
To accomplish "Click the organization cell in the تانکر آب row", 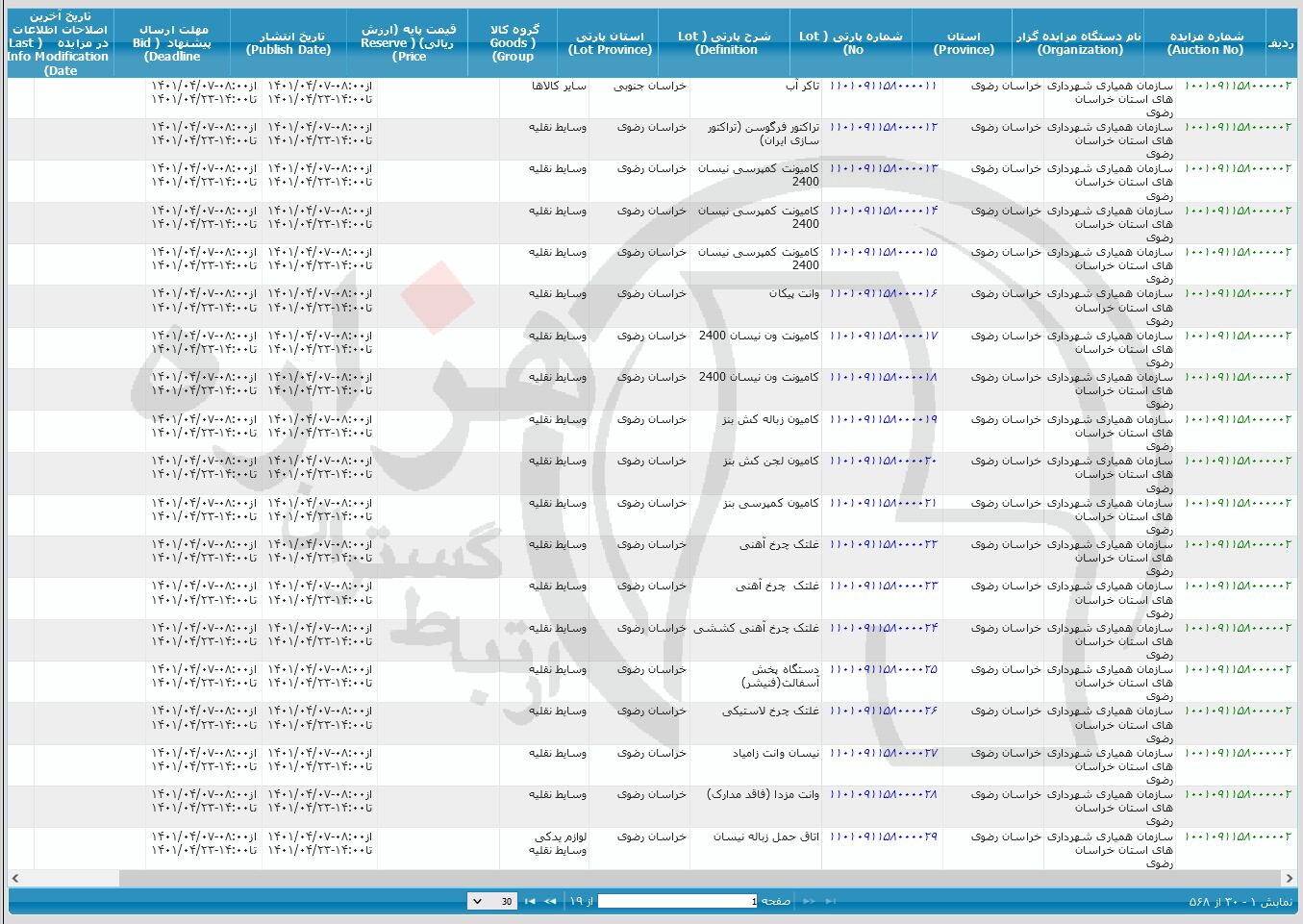I will point(1110,98).
